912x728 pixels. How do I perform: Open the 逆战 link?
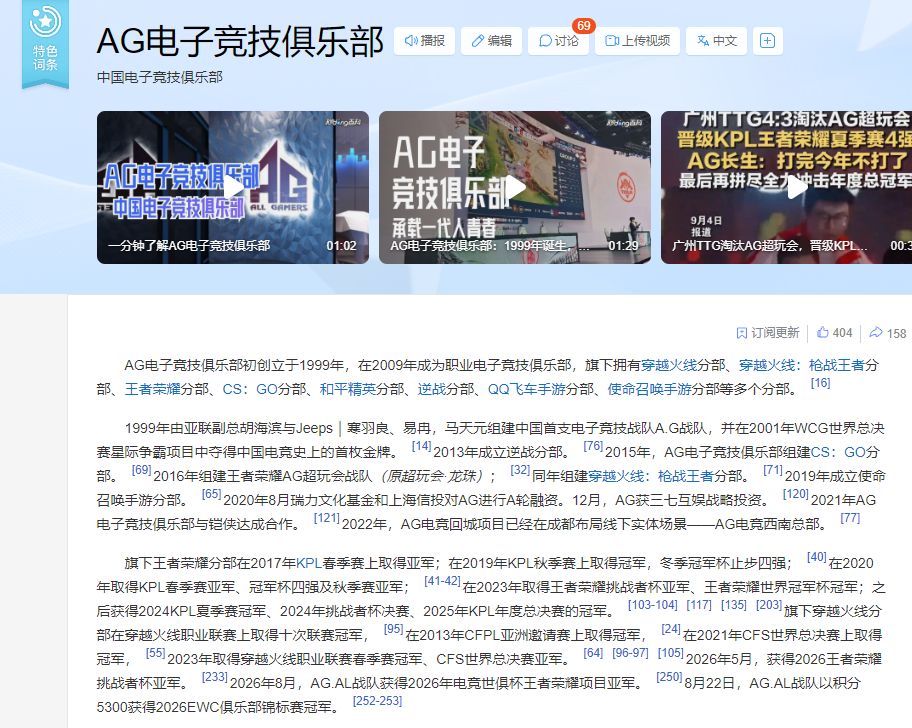(x=432, y=389)
